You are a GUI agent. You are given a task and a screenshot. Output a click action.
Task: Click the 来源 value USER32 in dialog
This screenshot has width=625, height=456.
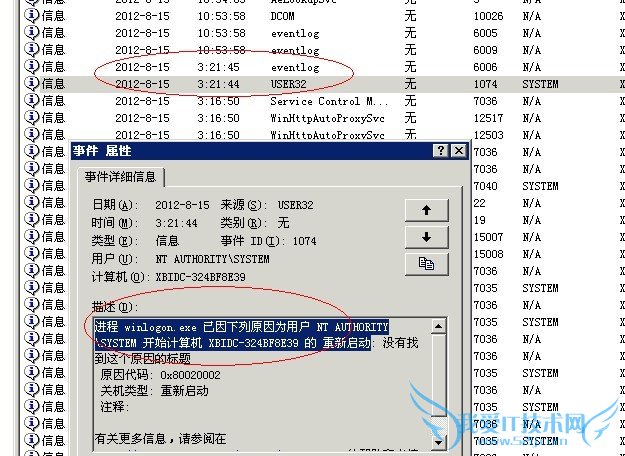pos(295,205)
